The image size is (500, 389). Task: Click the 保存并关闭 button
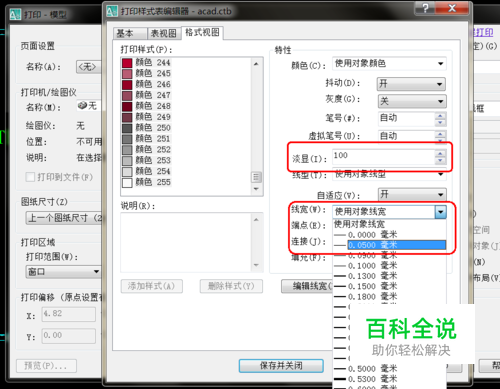[281, 366]
